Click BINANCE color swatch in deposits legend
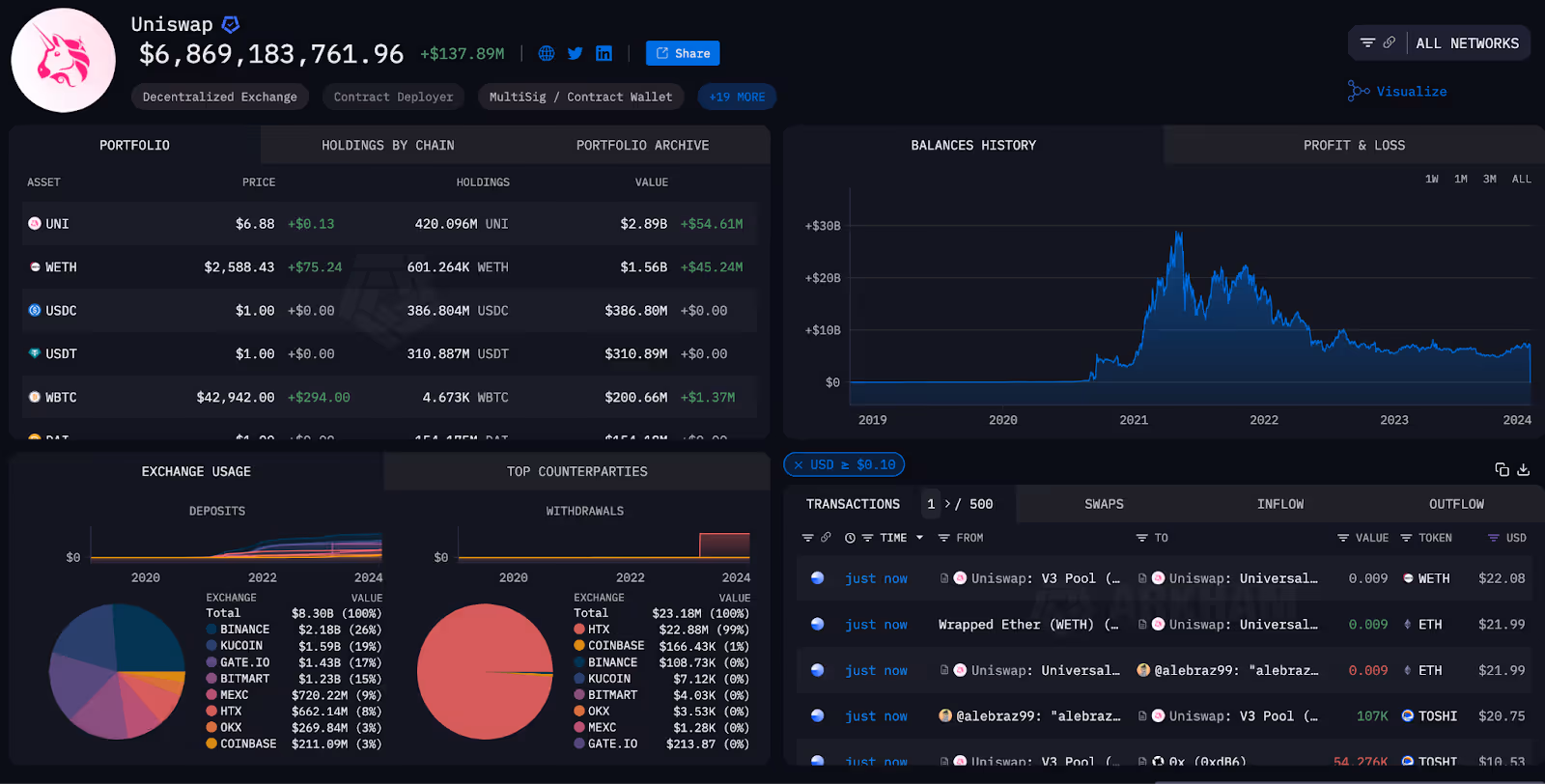1545x784 pixels. [x=211, y=630]
